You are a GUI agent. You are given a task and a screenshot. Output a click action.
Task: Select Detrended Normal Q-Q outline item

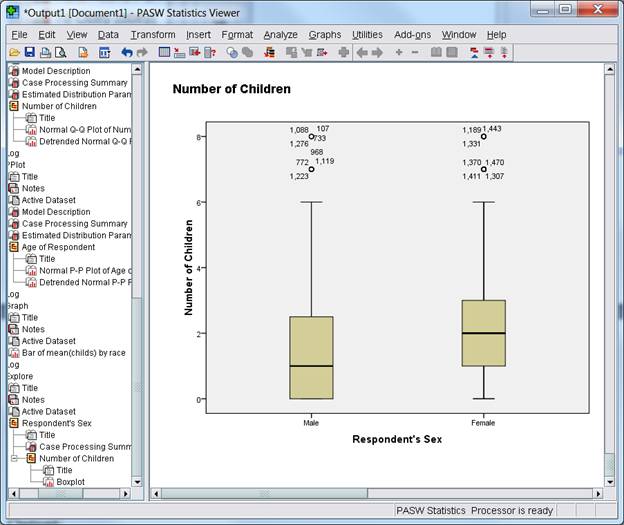[84, 141]
